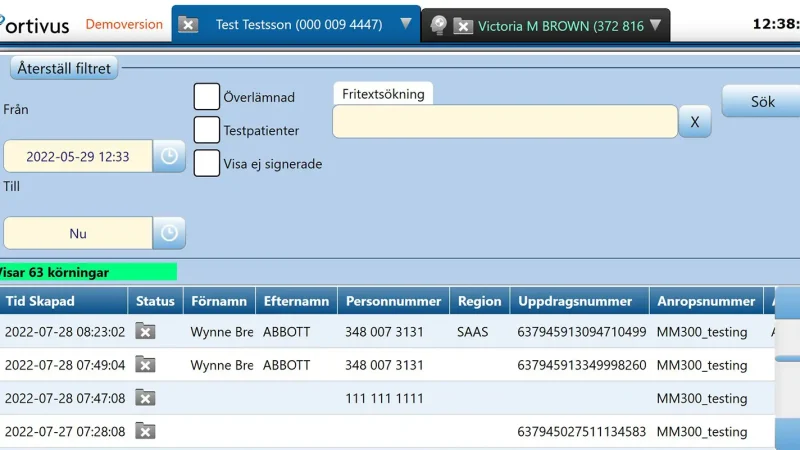Select the Test Testsson patient tab

coord(298,24)
